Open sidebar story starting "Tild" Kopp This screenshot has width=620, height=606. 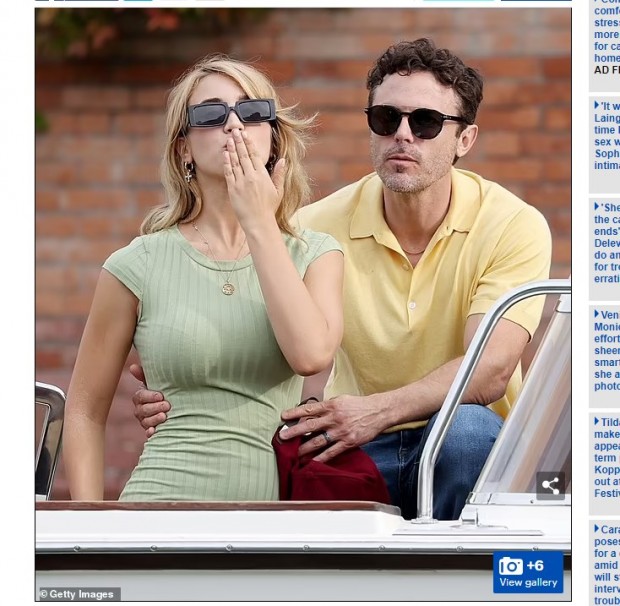tap(607, 458)
